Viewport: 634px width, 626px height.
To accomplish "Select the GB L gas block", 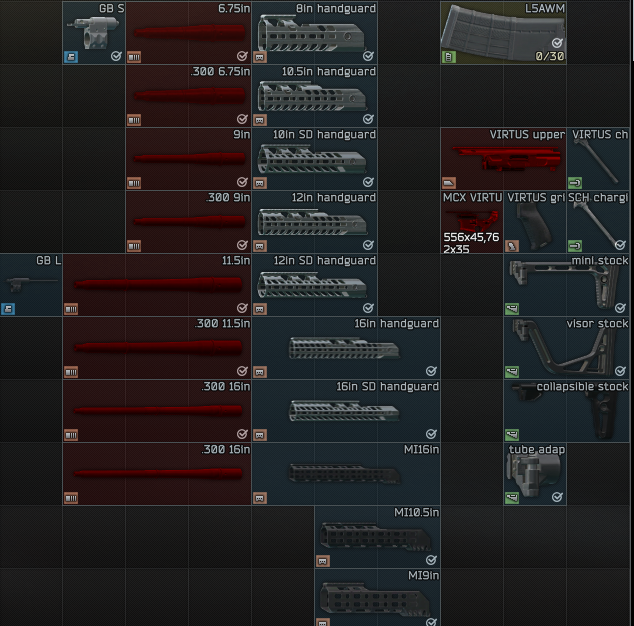I will tap(31, 285).
